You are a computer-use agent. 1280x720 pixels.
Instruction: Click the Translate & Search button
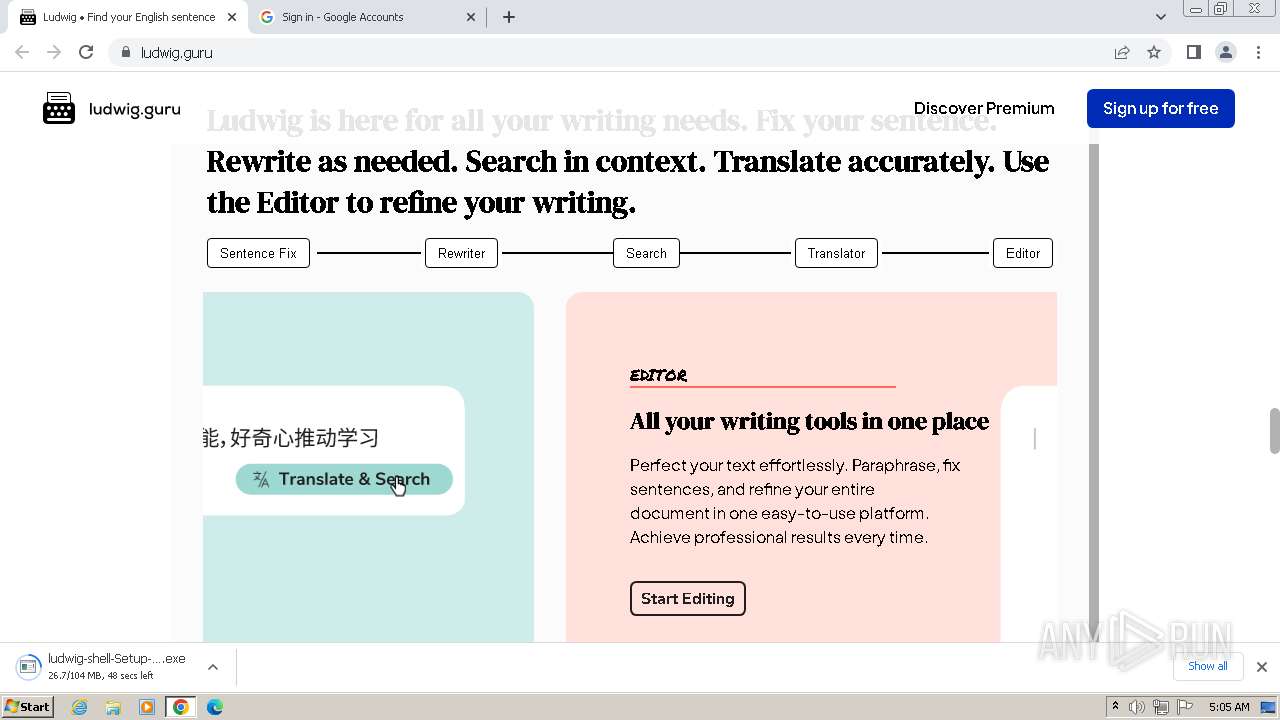[344, 479]
